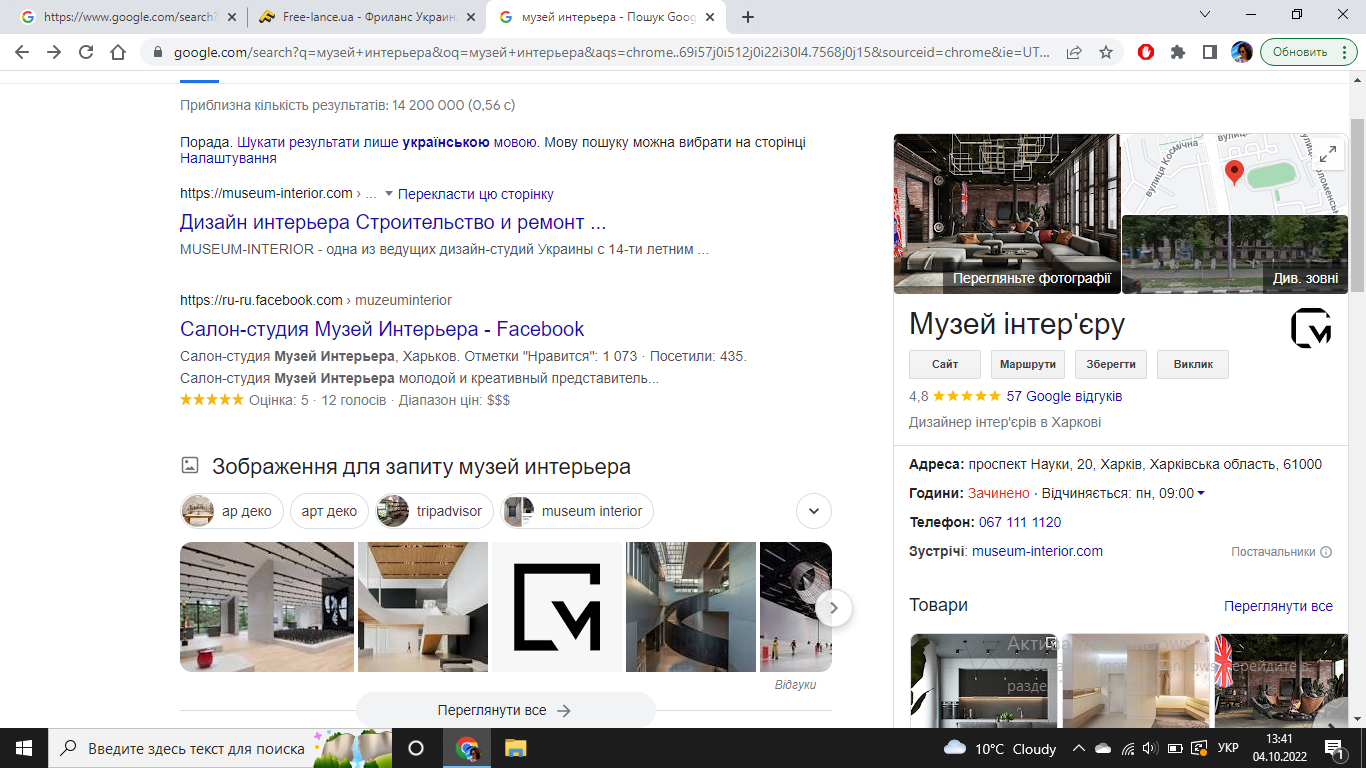Image resolution: width=1366 pixels, height=768 pixels.
Task: Select the ар деко image chip
Action: 232,511
